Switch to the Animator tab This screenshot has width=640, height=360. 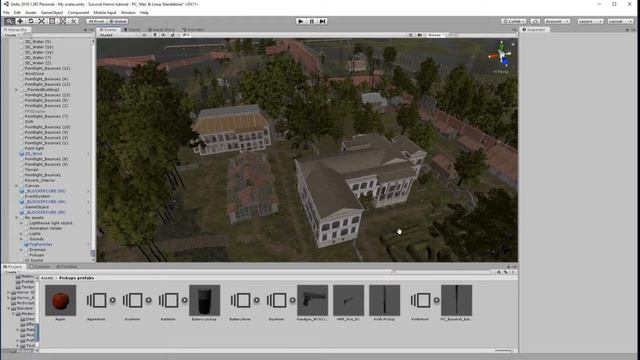point(193,30)
